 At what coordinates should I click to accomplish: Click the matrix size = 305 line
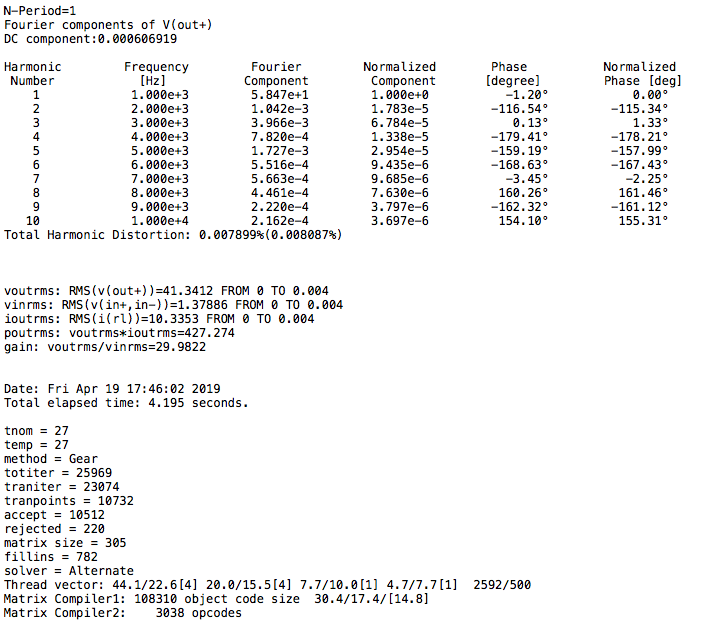point(65,543)
